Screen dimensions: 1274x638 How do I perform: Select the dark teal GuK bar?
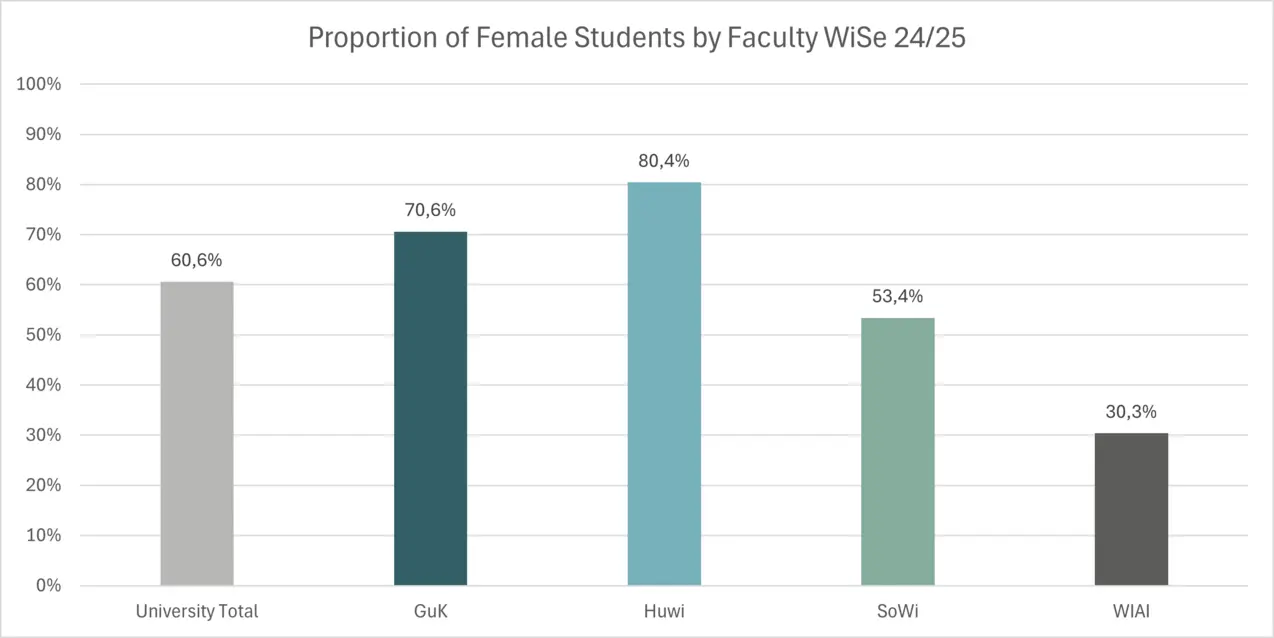[430, 408]
